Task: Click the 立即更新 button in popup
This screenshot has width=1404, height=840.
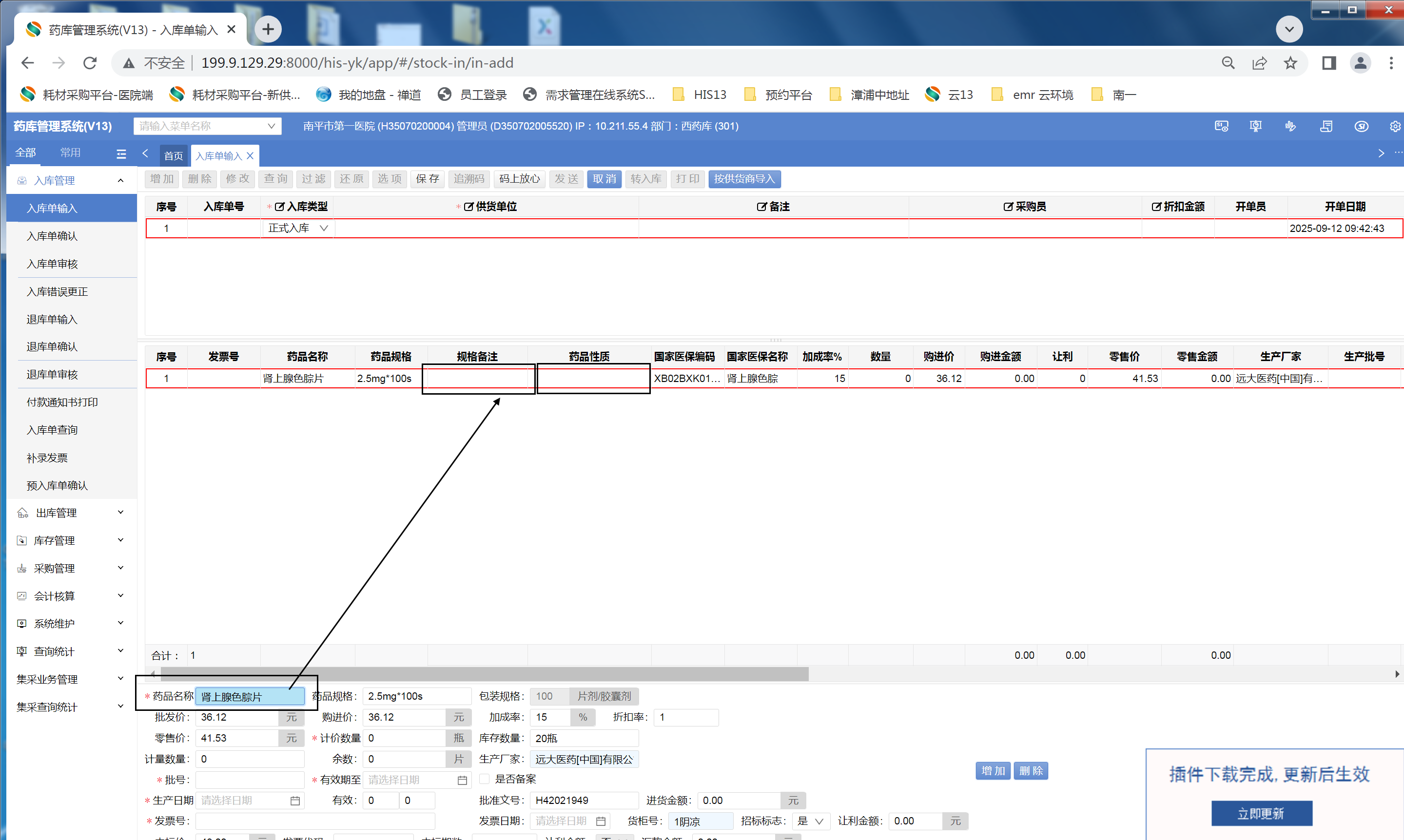Action: point(1261,813)
